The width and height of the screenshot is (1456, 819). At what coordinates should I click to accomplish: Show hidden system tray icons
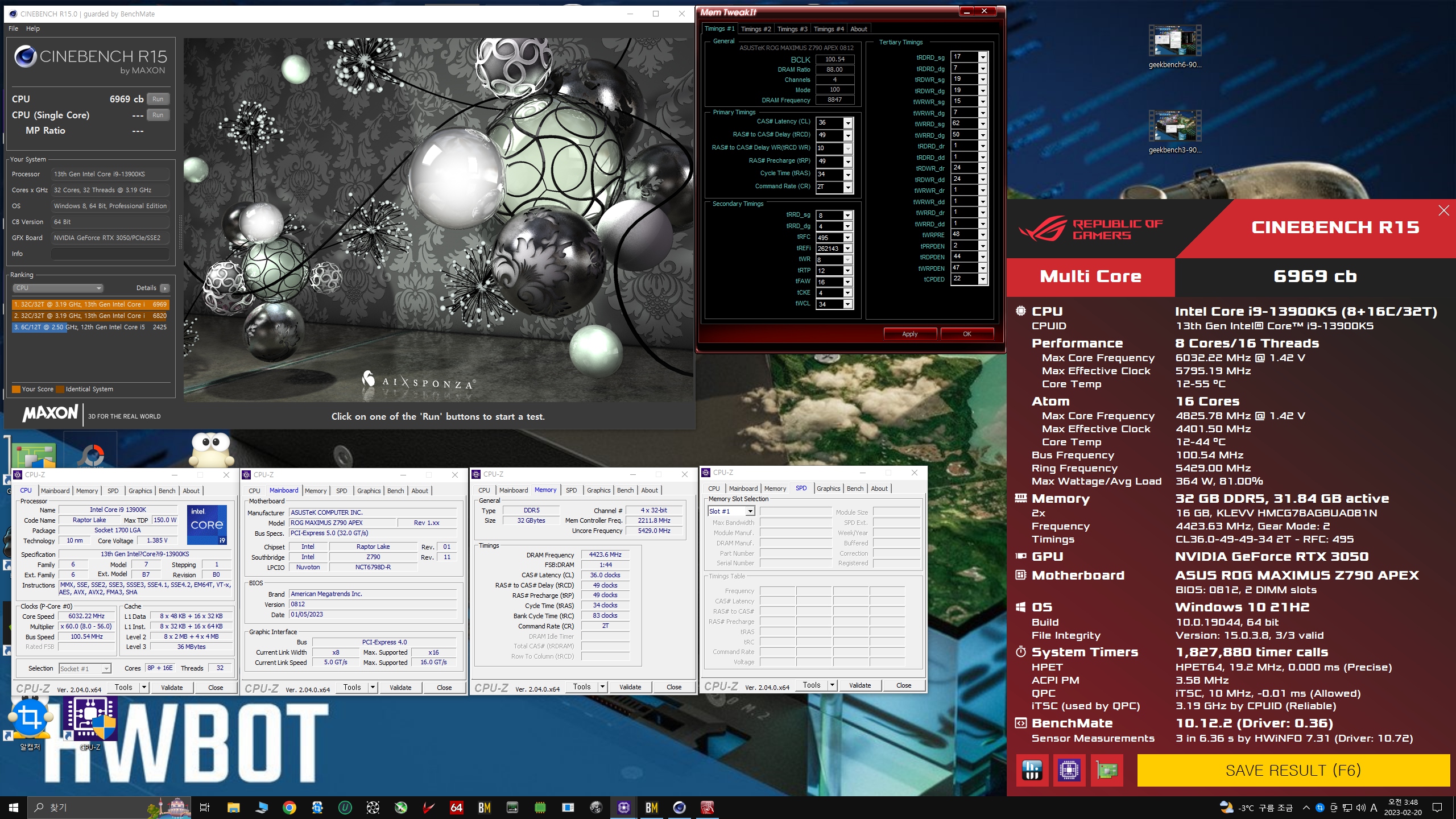coord(1306,808)
